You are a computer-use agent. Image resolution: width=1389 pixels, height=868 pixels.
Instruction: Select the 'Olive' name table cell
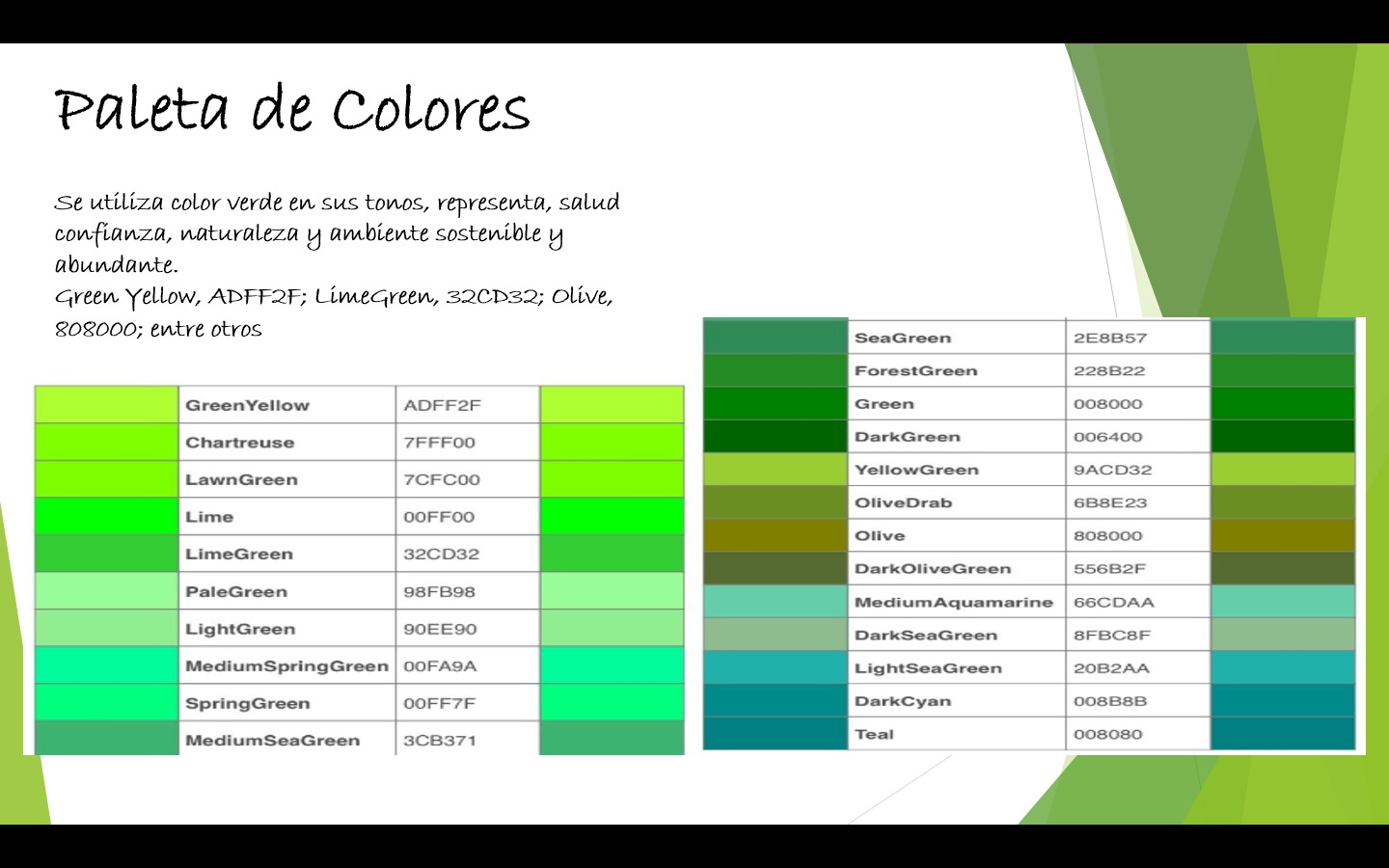coord(957,535)
